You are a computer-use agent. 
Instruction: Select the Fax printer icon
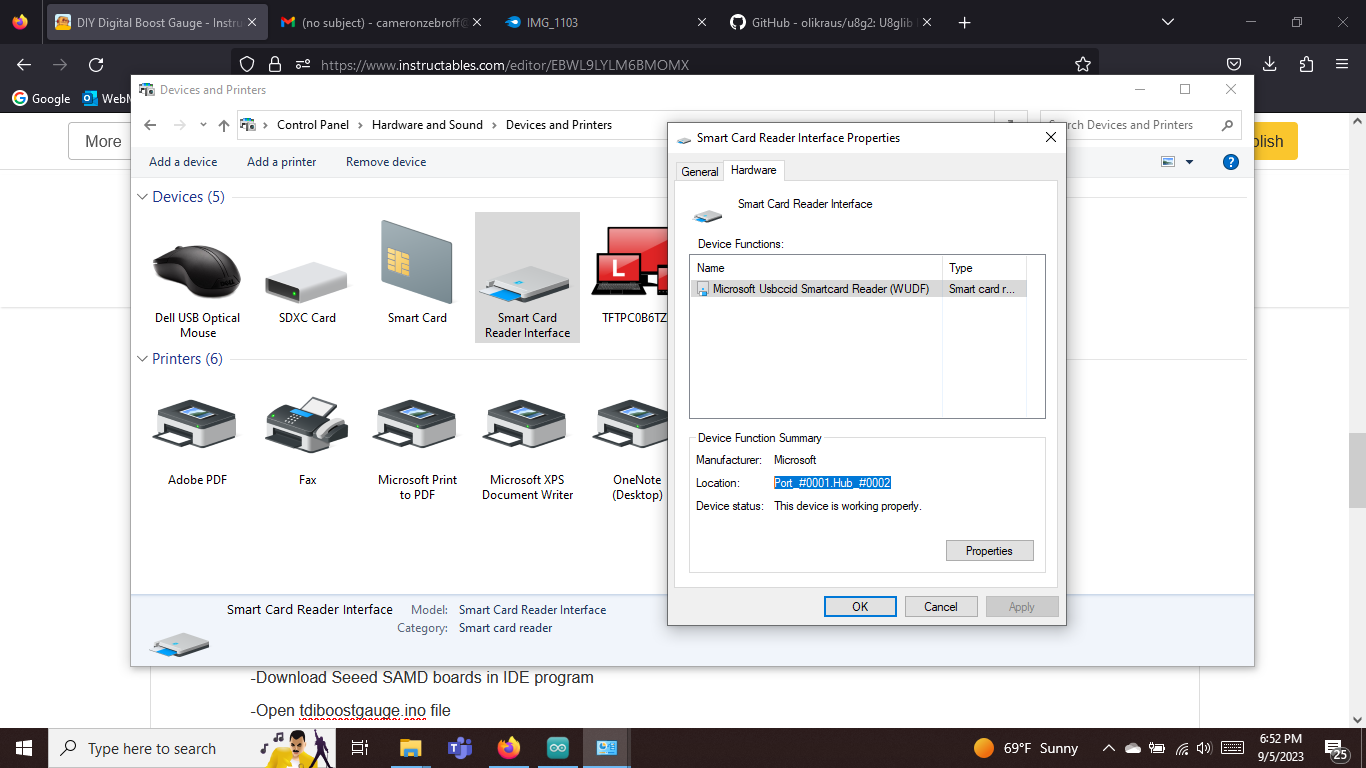tap(307, 424)
